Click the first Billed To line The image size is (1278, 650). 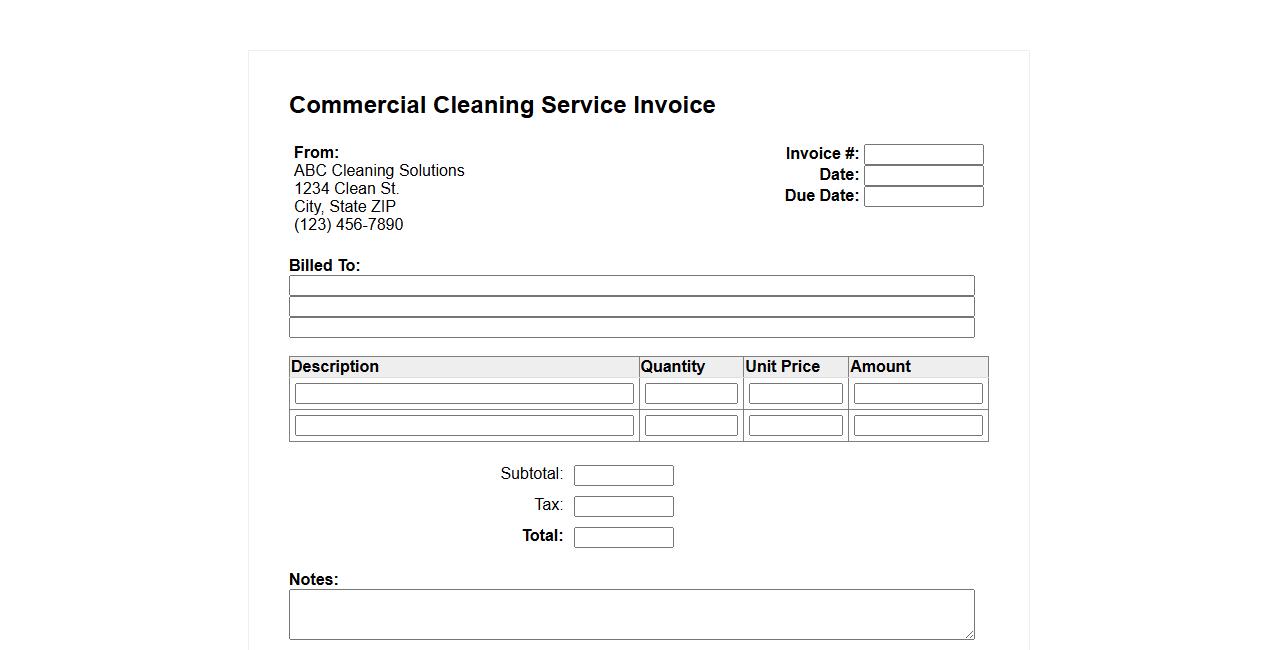(631, 286)
